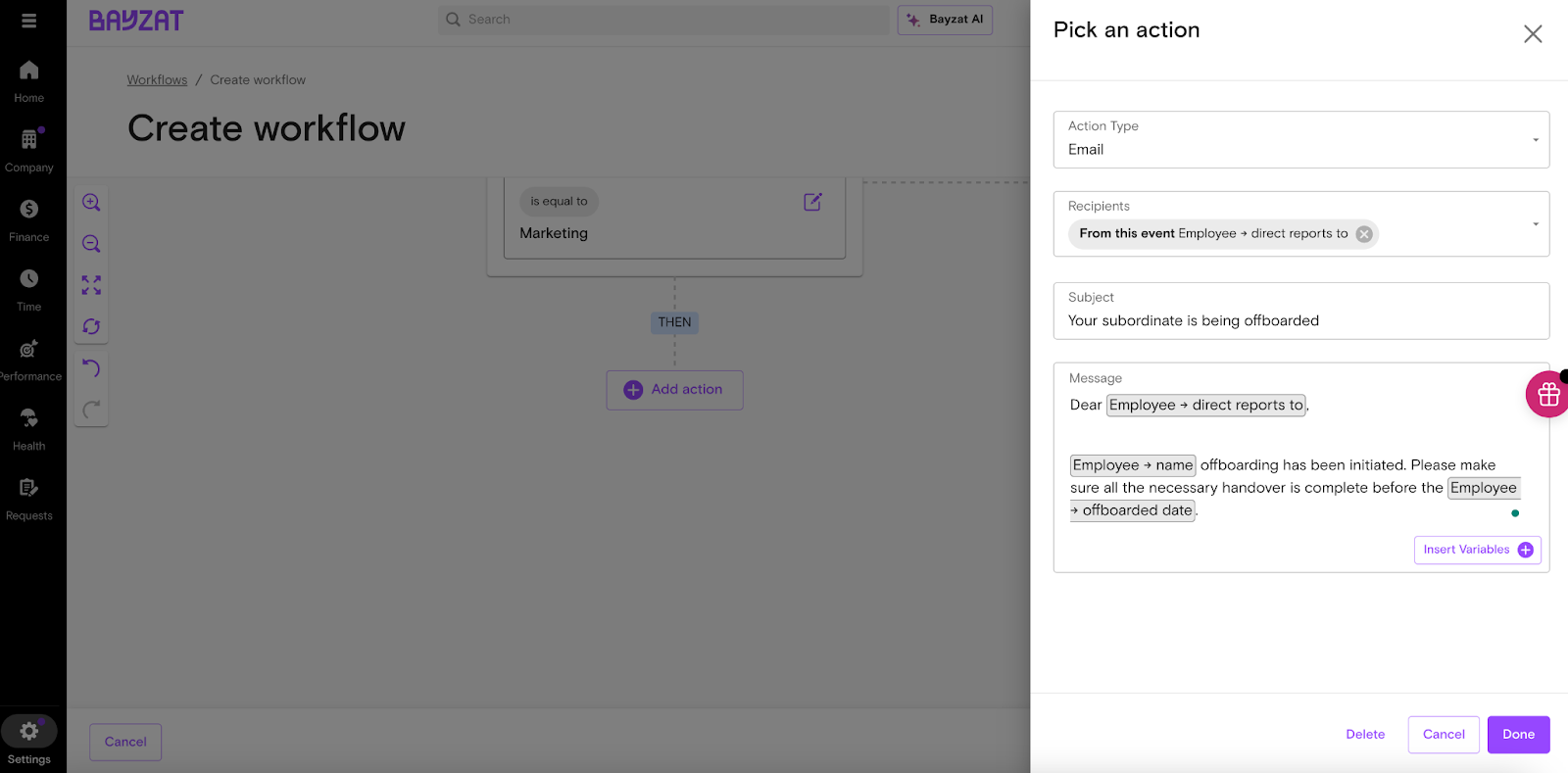Viewport: 1568px width, 773px height.
Task: Expand the Action Type dropdown
Action: [1535, 140]
